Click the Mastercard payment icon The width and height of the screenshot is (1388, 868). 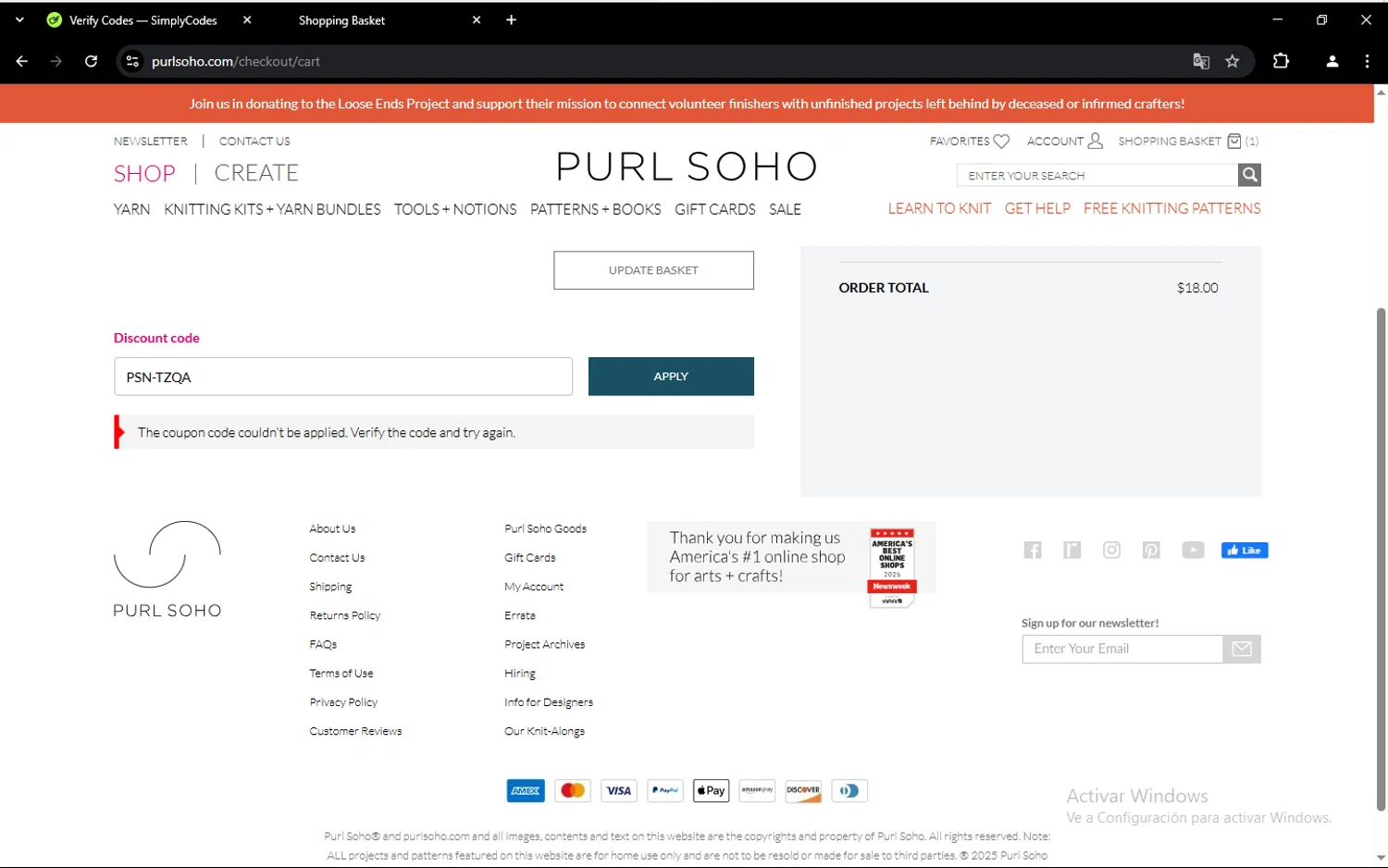[x=573, y=790]
